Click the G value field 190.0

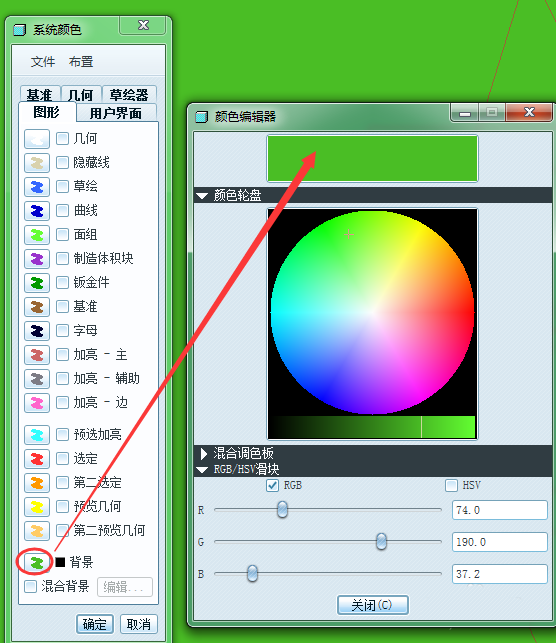[499, 542]
